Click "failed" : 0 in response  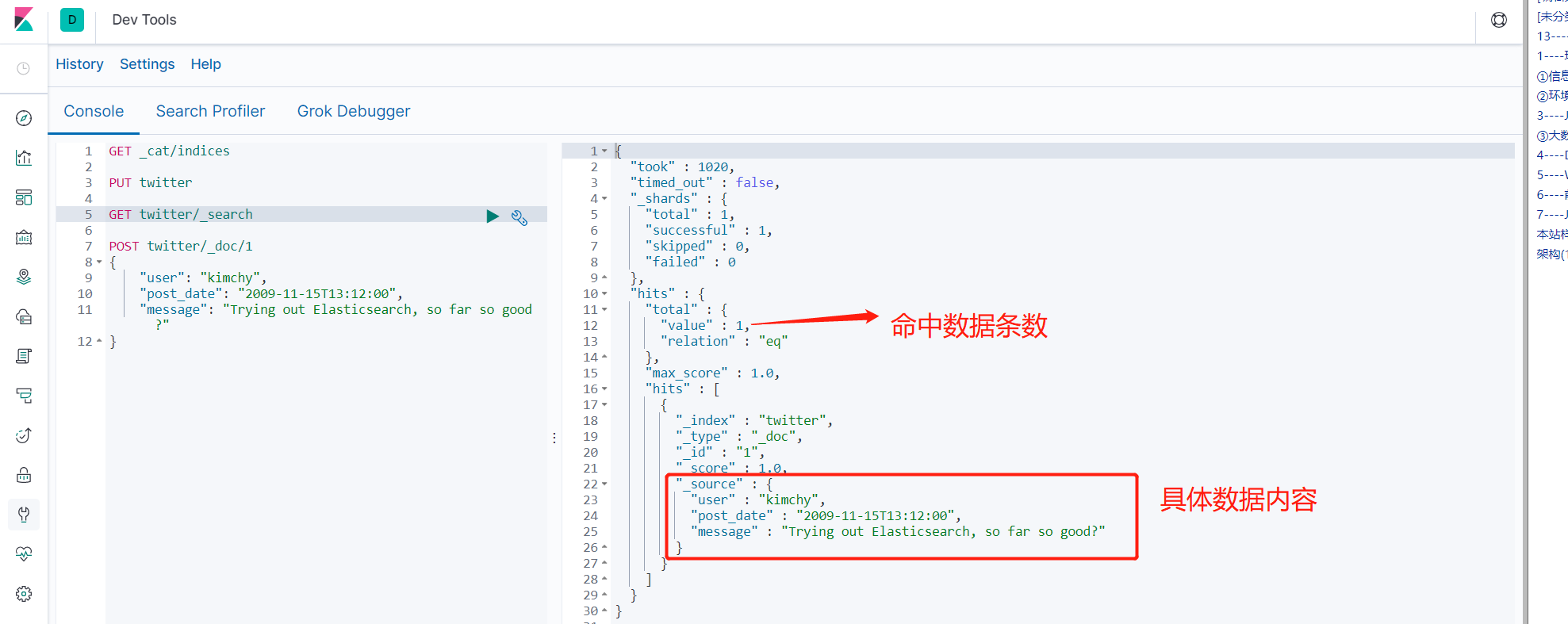[x=690, y=262]
